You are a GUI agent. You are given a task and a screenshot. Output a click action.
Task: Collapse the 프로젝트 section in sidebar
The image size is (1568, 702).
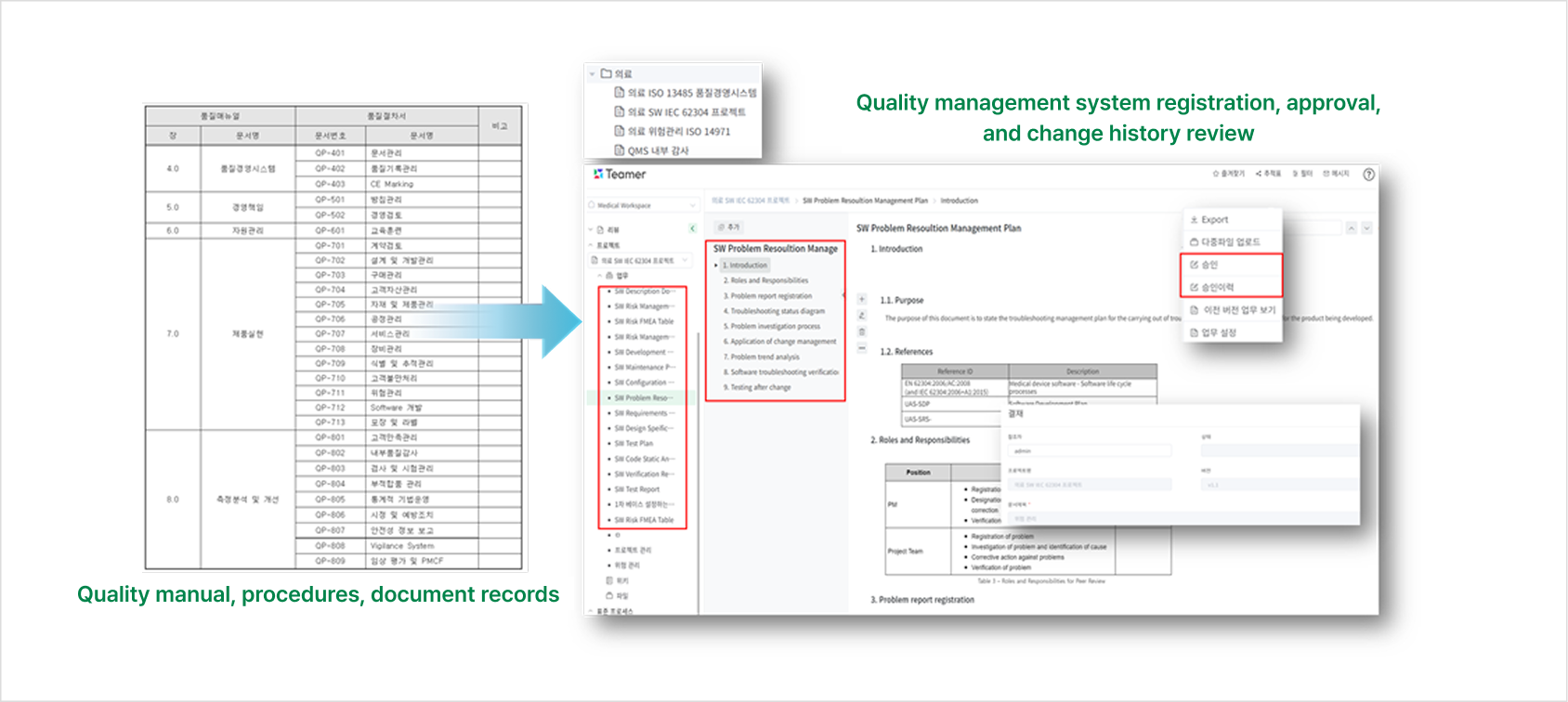click(591, 245)
